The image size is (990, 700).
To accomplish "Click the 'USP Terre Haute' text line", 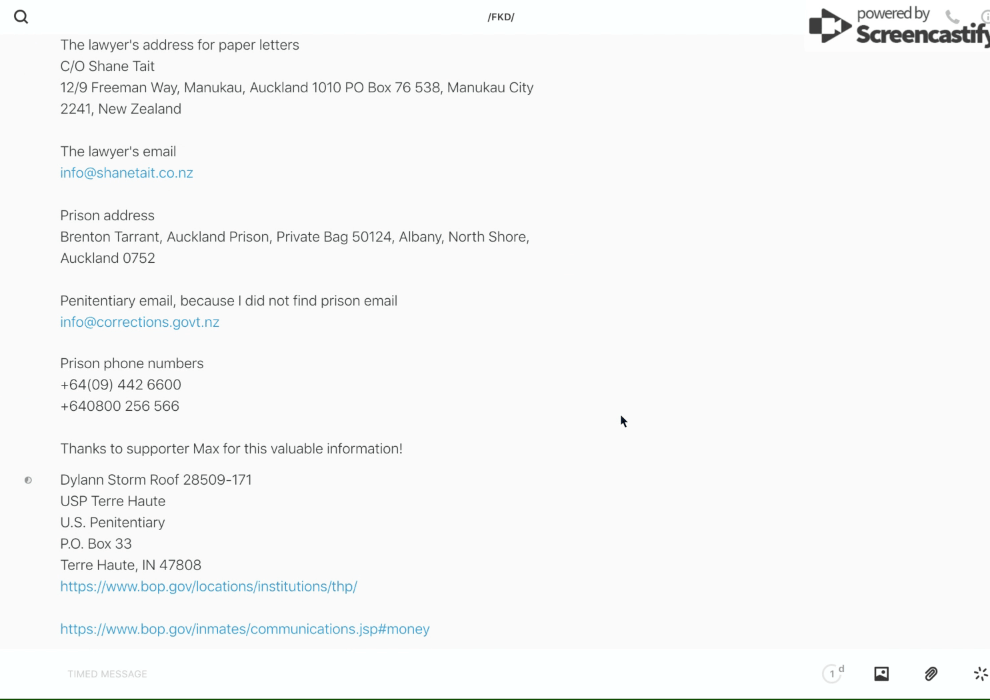I will pyautogui.click(x=112, y=501).
